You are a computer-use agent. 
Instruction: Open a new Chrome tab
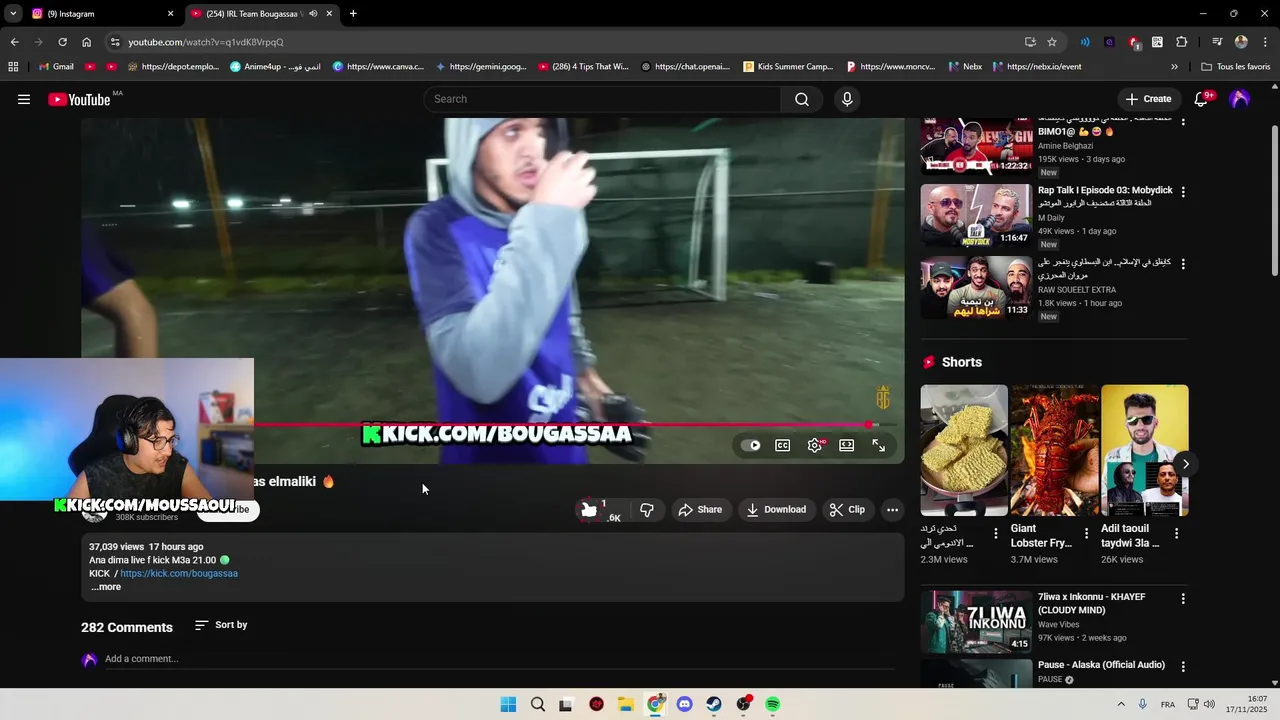point(353,14)
